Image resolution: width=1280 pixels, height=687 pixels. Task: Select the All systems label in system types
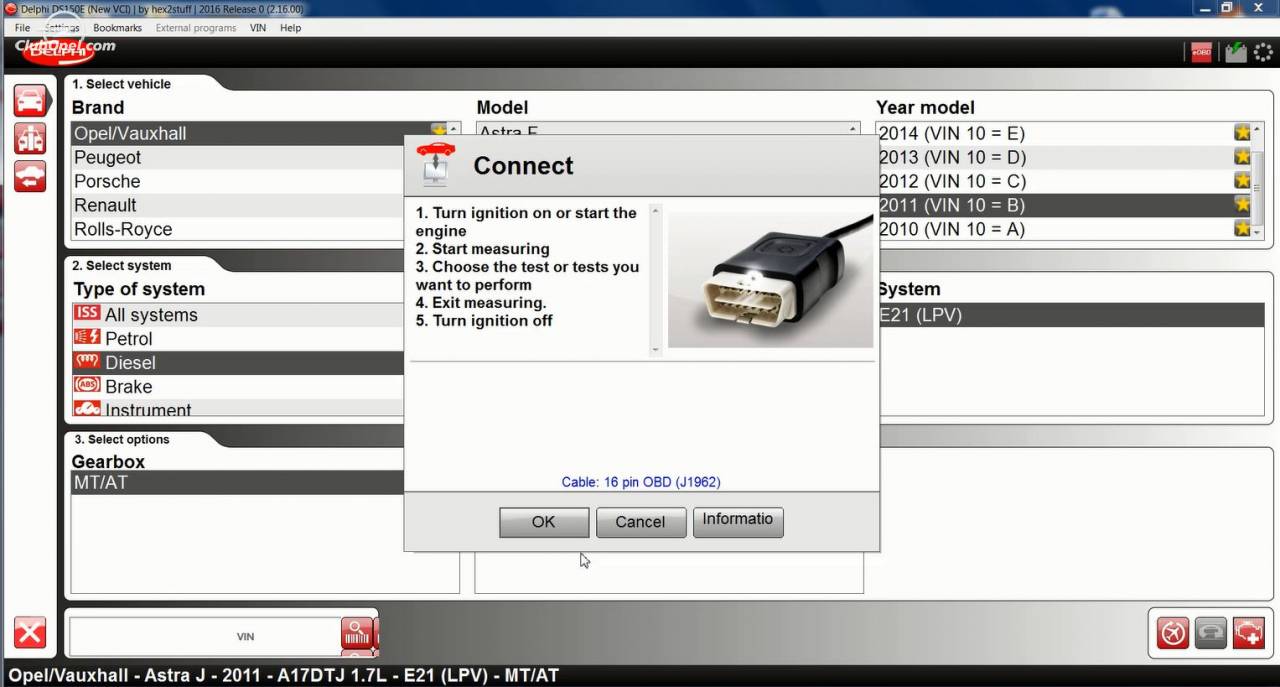pos(151,314)
